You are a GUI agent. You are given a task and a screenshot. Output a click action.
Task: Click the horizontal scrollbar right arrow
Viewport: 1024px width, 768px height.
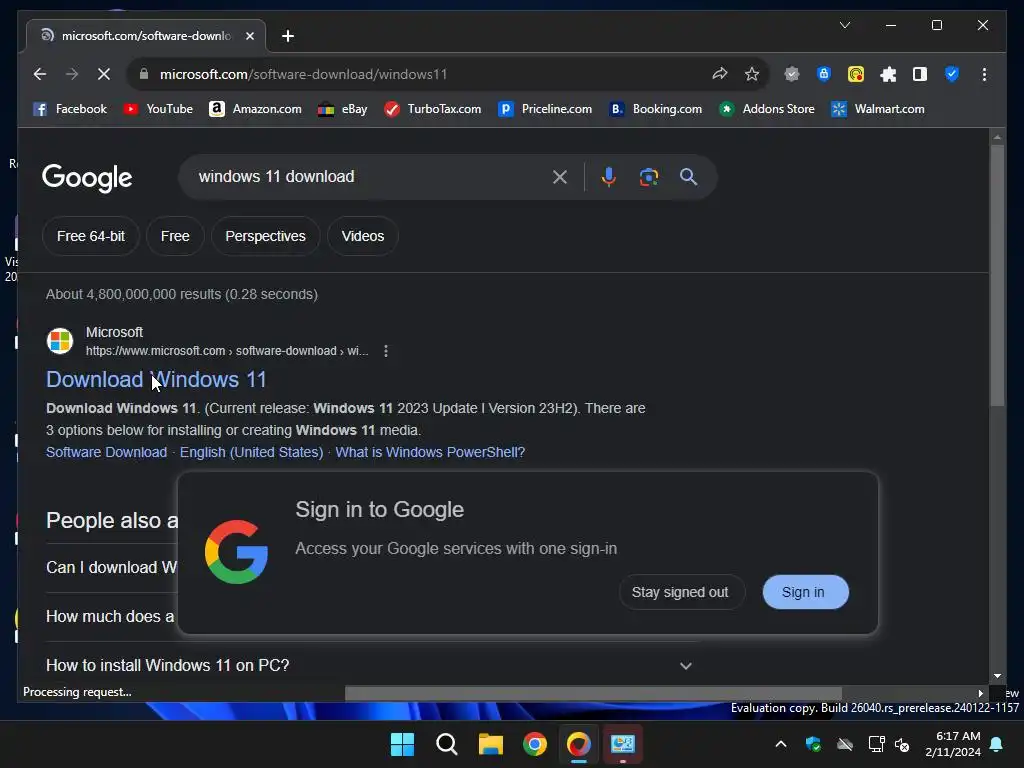click(980, 694)
